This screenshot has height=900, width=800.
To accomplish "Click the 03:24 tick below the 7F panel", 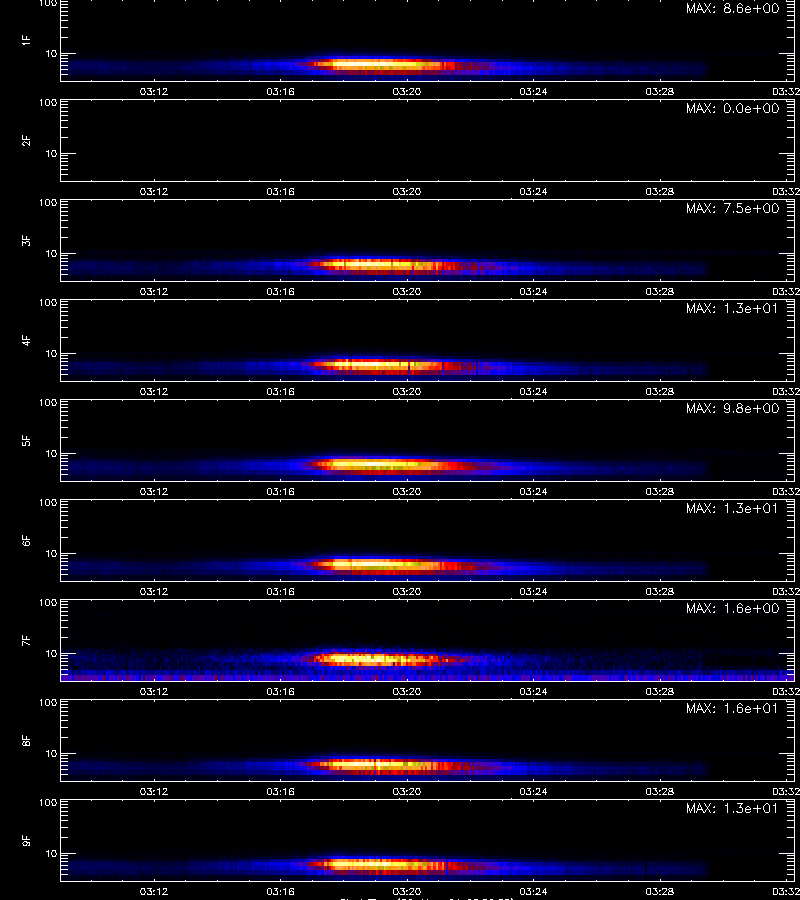I will click(533, 691).
